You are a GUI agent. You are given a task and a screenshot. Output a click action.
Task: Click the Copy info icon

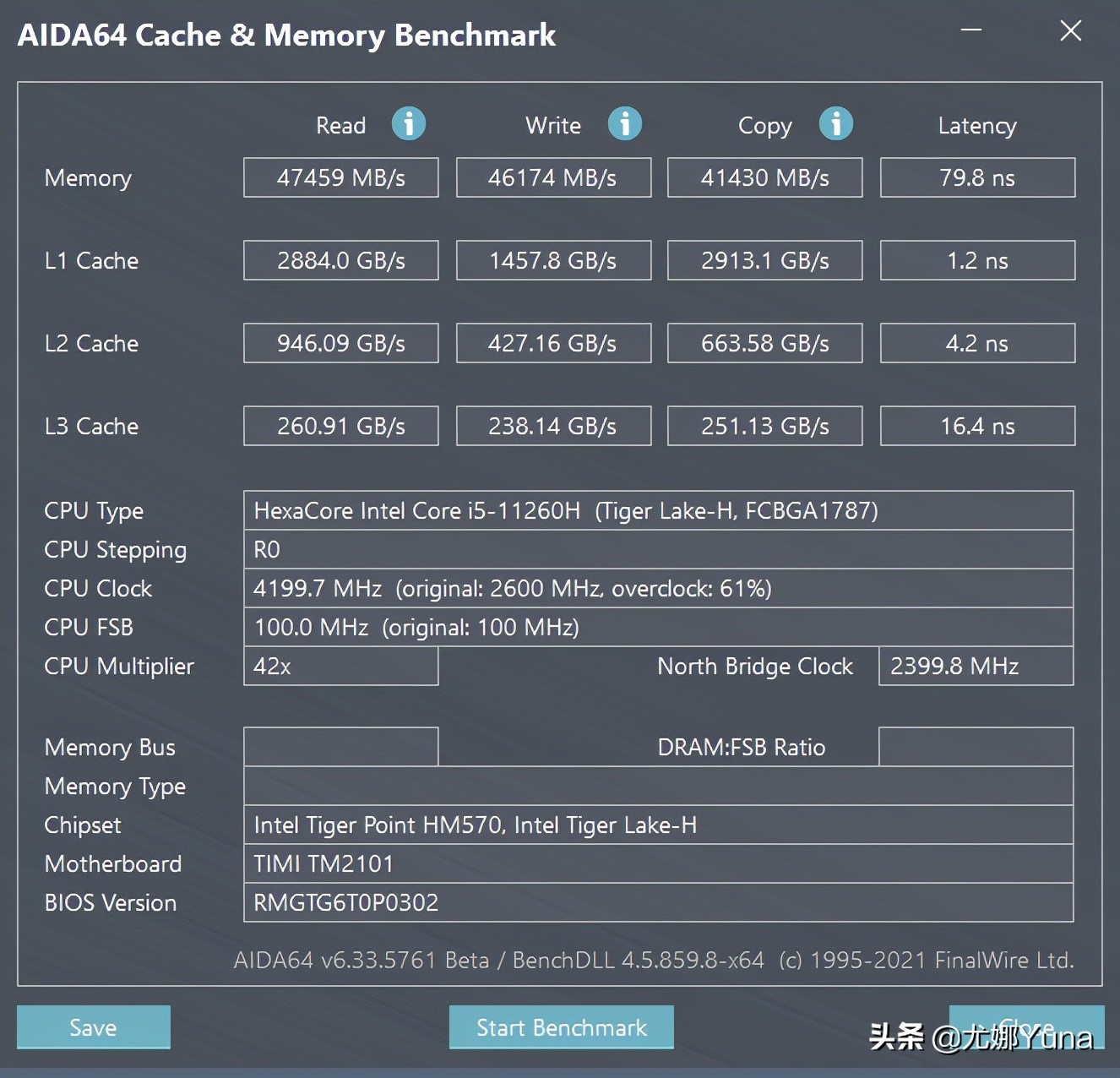point(836,124)
